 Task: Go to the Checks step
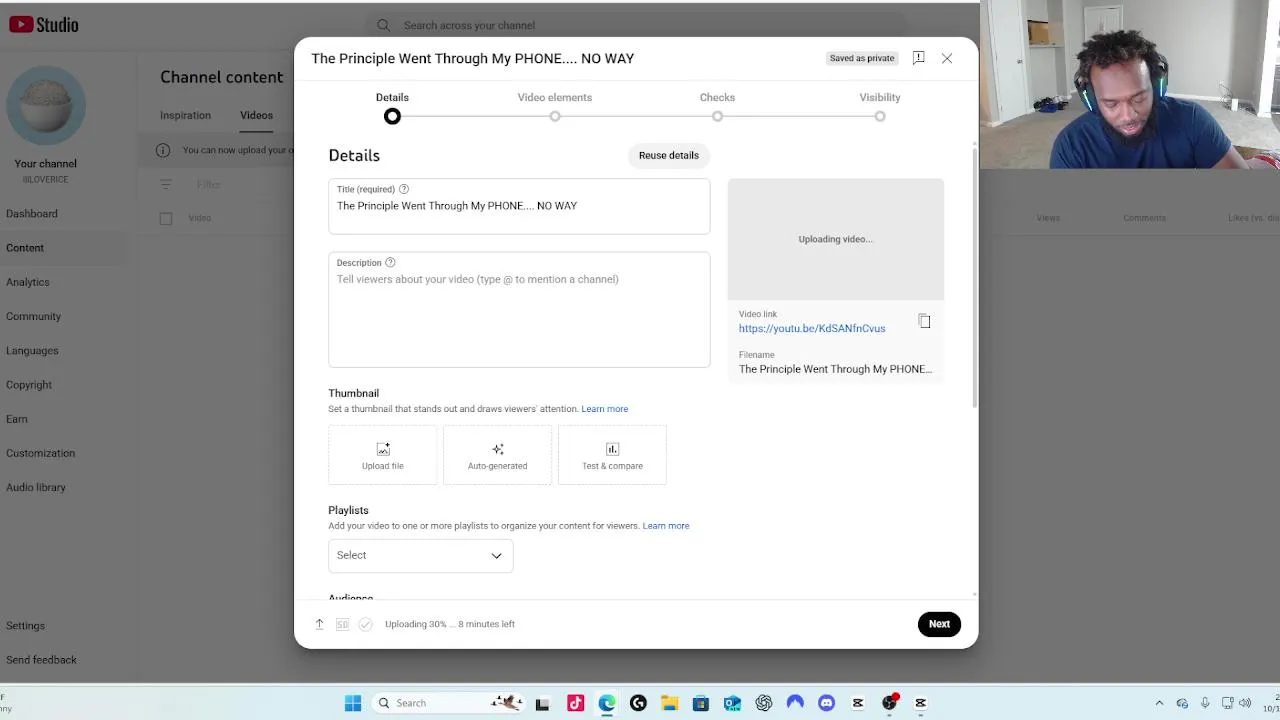(x=717, y=107)
